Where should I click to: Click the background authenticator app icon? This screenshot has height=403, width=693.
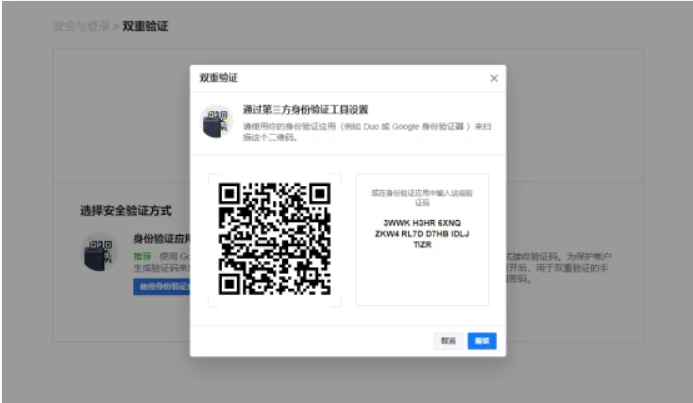pyautogui.click(x=99, y=252)
